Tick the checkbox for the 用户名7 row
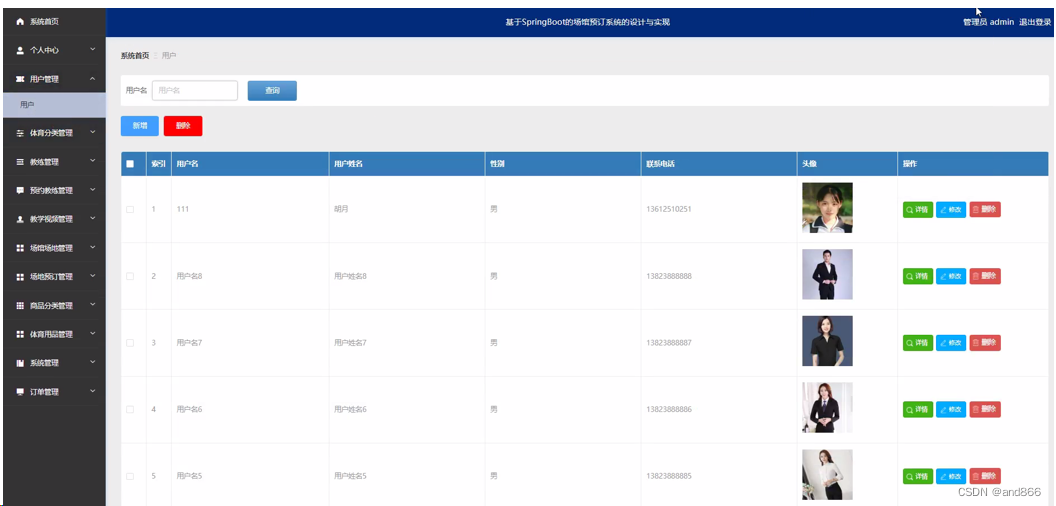The height and width of the screenshot is (506, 1056). [130, 343]
